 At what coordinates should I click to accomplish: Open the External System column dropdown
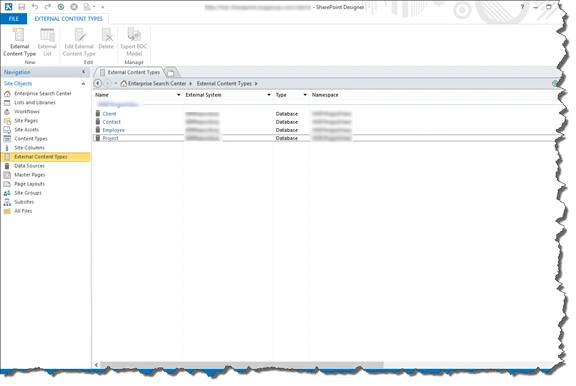pyautogui.click(x=269, y=95)
